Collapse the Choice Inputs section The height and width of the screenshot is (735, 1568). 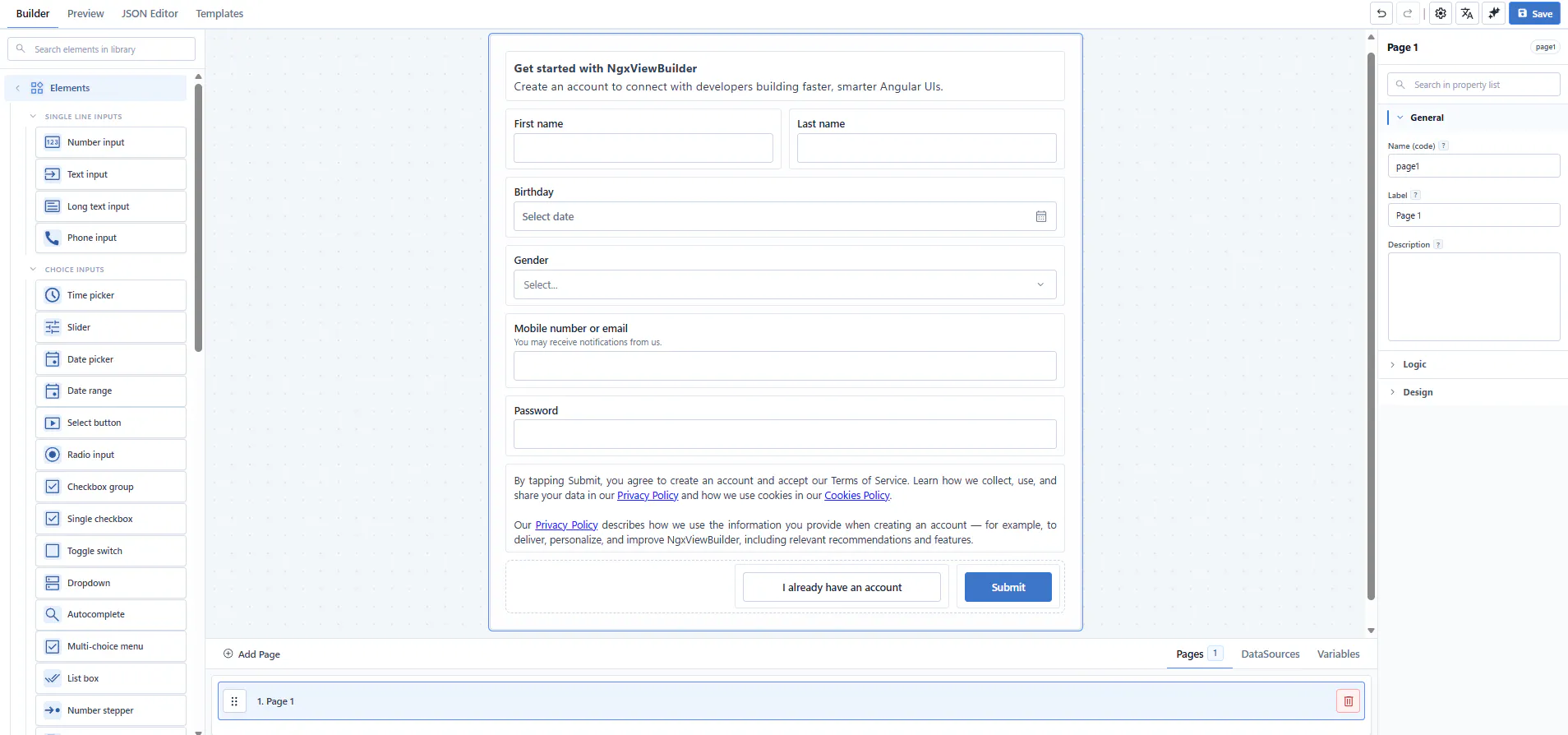pos(33,269)
